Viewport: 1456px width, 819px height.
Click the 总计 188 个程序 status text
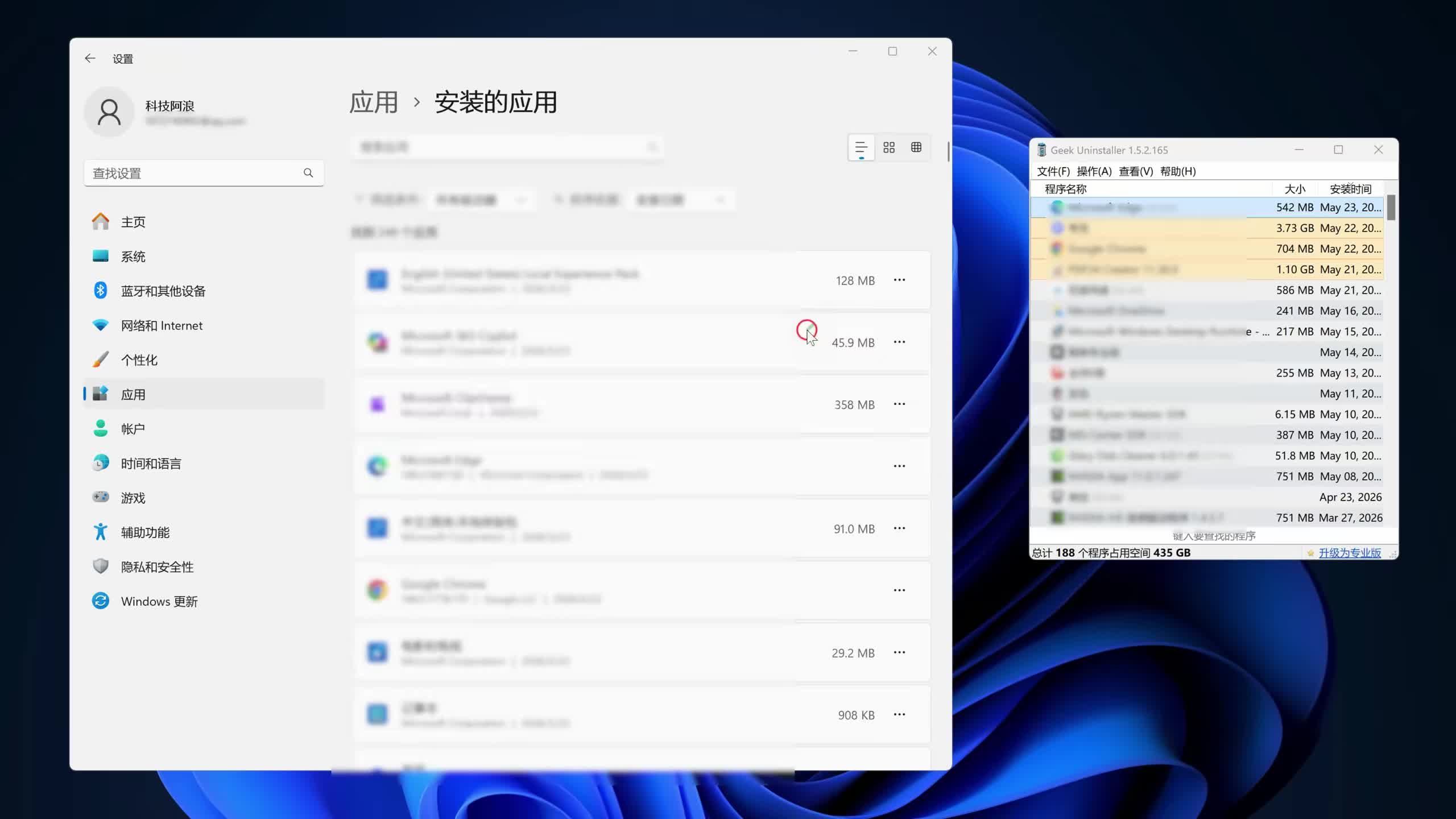coord(1111,553)
